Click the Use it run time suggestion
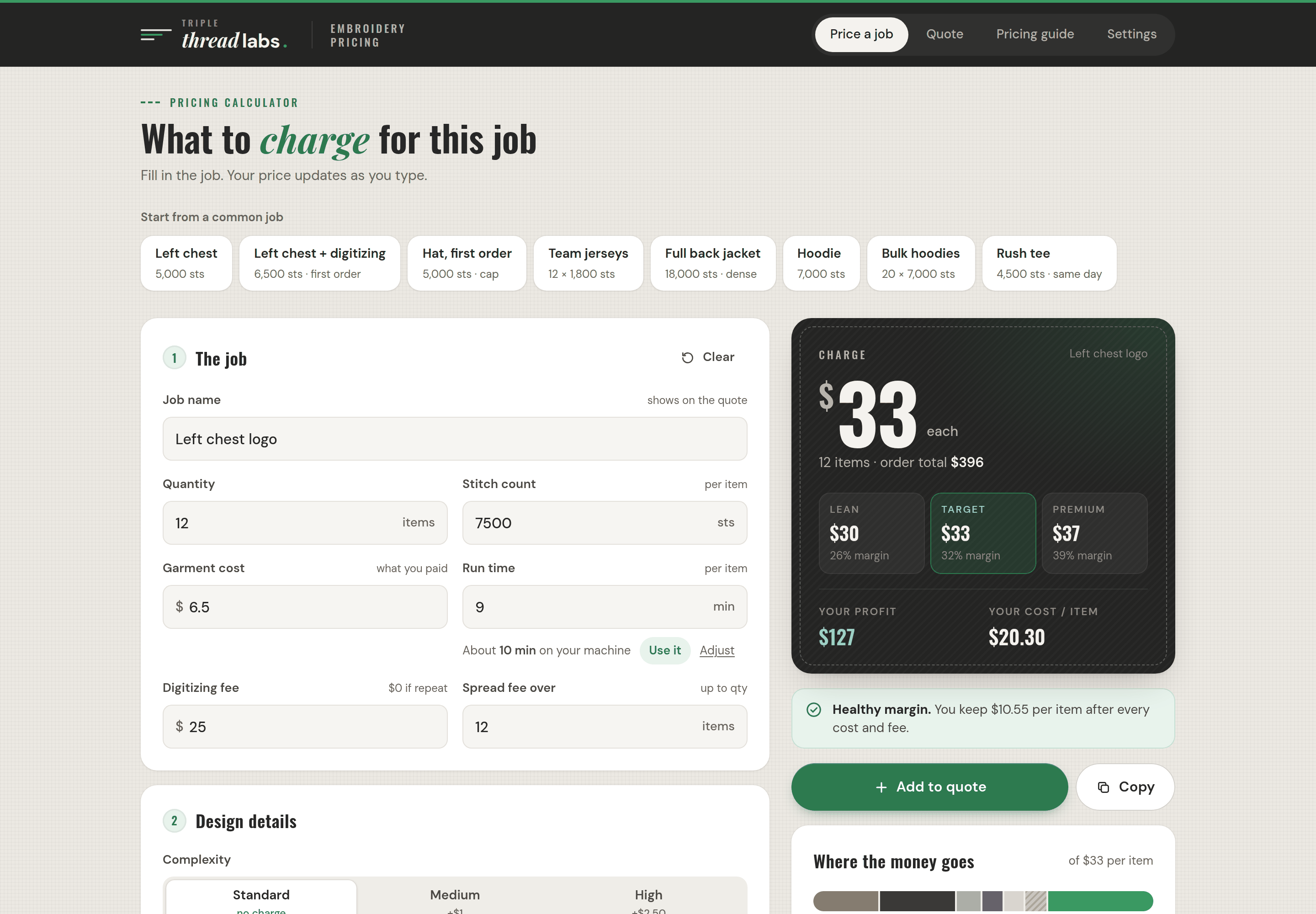Viewport: 1316px width, 914px height. click(664, 651)
